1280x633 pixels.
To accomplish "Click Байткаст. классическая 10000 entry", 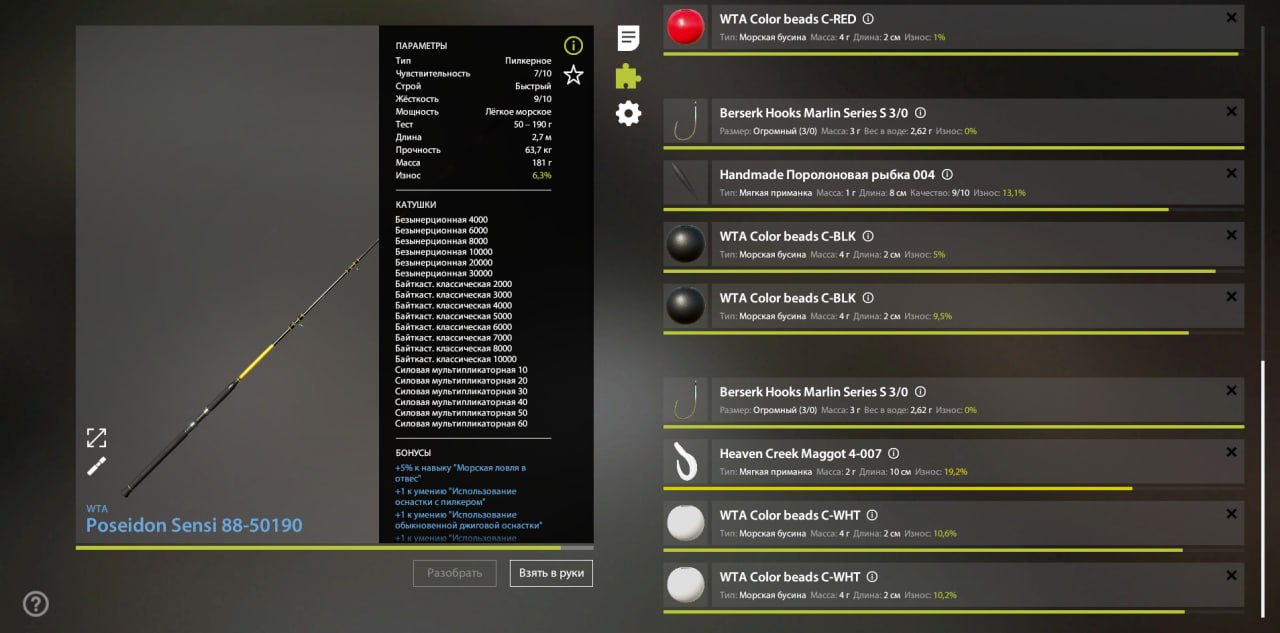I will point(456,359).
